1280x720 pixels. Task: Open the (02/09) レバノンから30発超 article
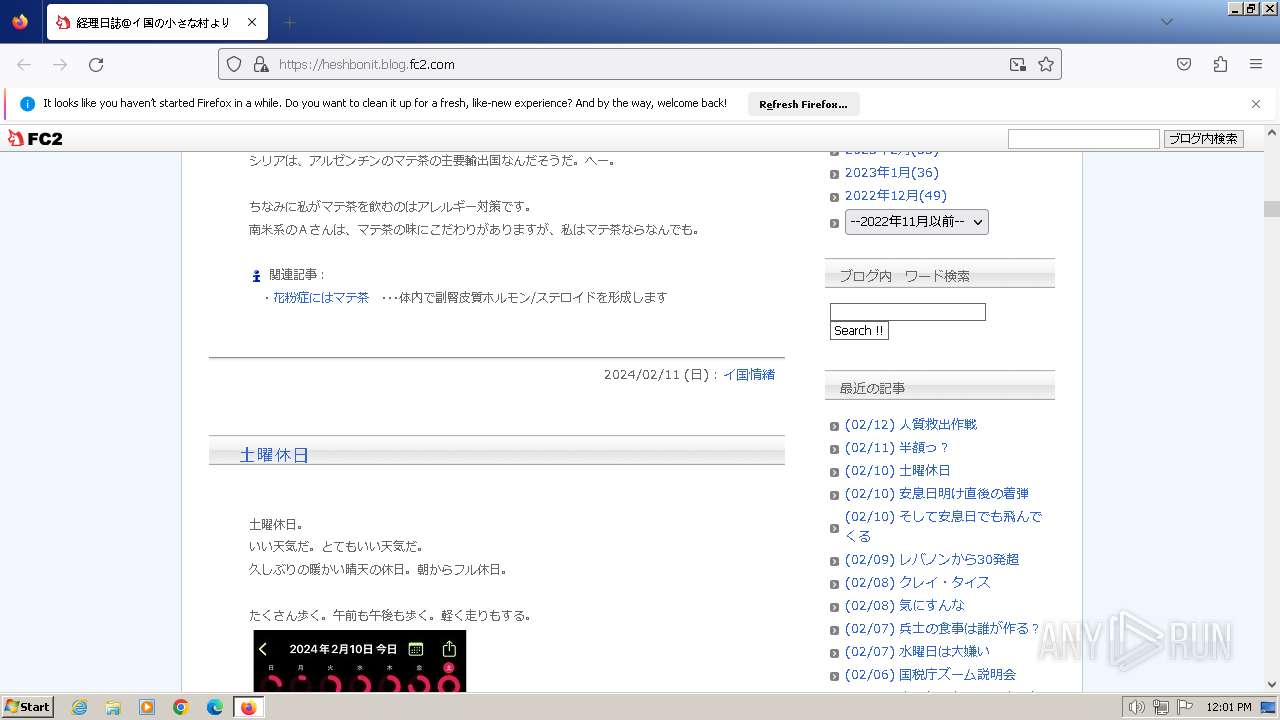click(x=931, y=560)
